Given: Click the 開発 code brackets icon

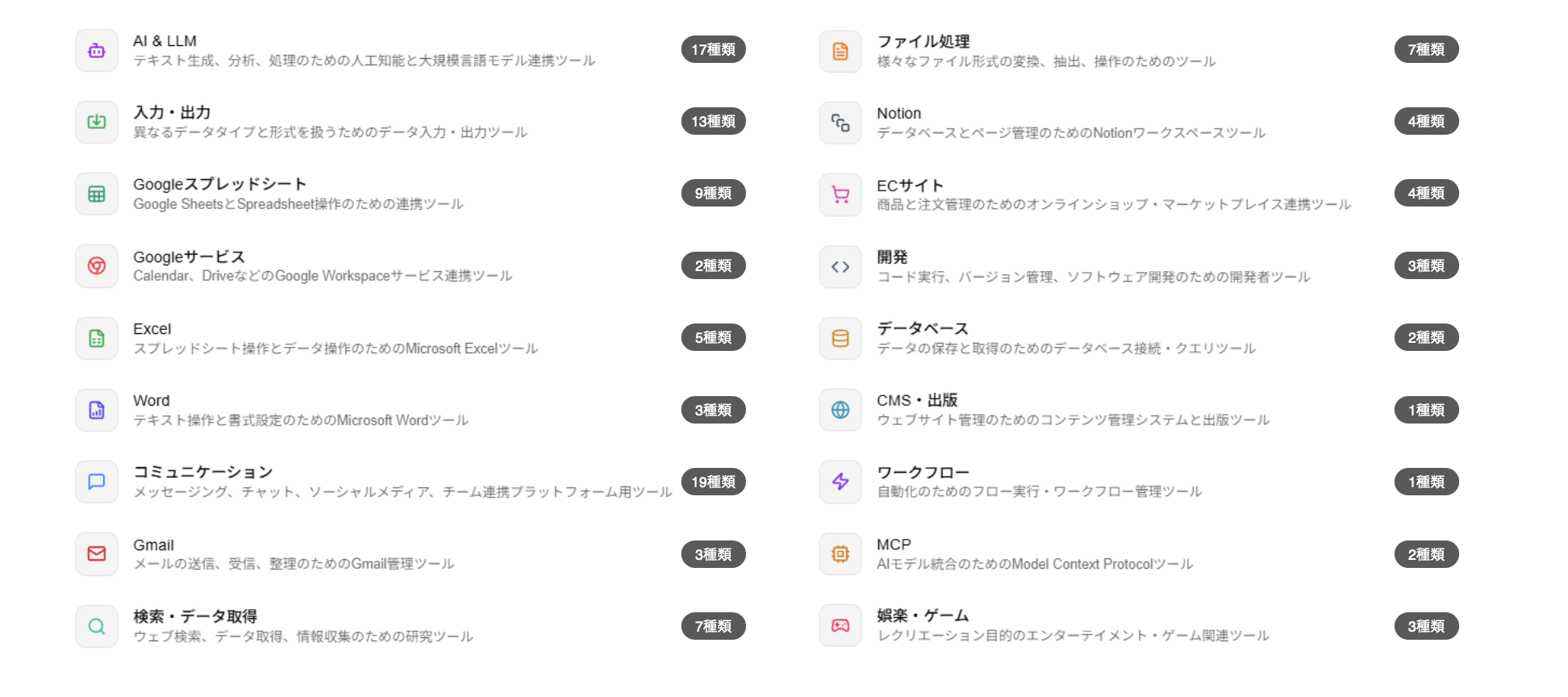Looking at the screenshot, I should pyautogui.click(x=840, y=266).
